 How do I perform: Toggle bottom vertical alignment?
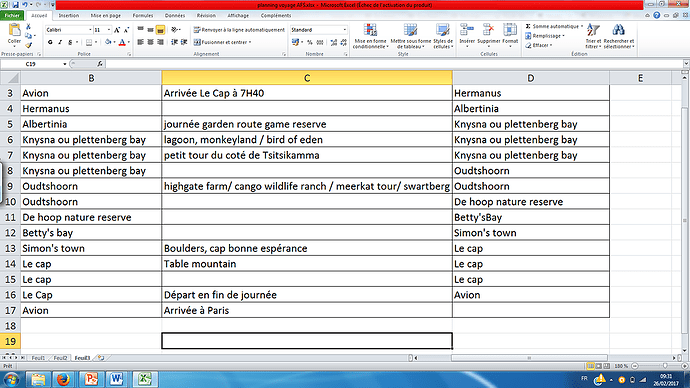[x=161, y=30]
